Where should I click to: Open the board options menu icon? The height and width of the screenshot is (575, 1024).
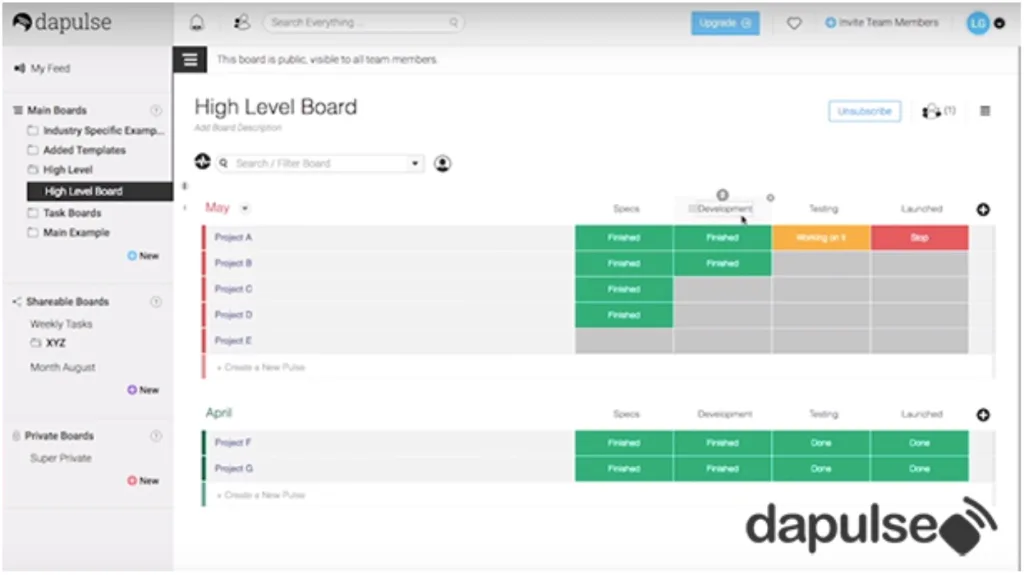[985, 111]
